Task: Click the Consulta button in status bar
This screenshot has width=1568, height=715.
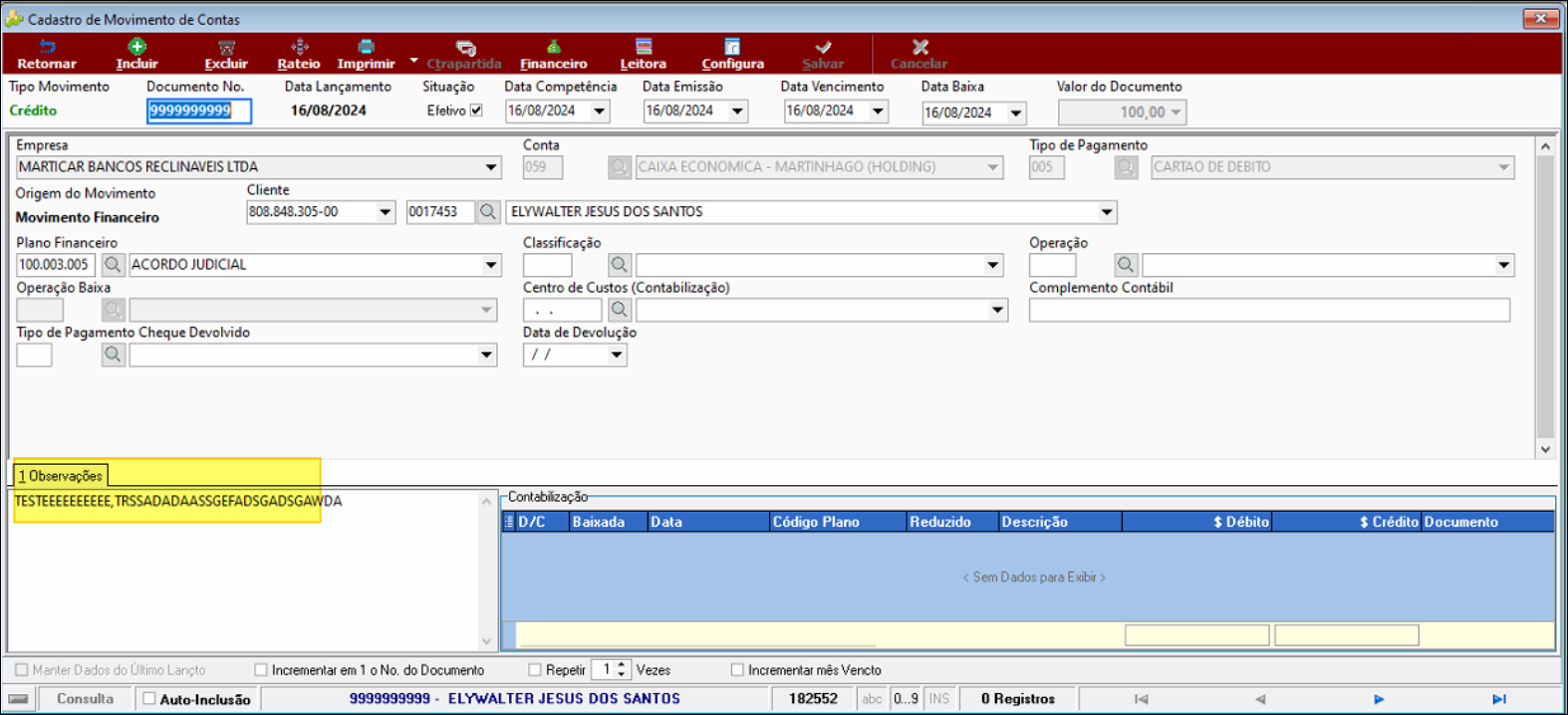Action: point(85,699)
